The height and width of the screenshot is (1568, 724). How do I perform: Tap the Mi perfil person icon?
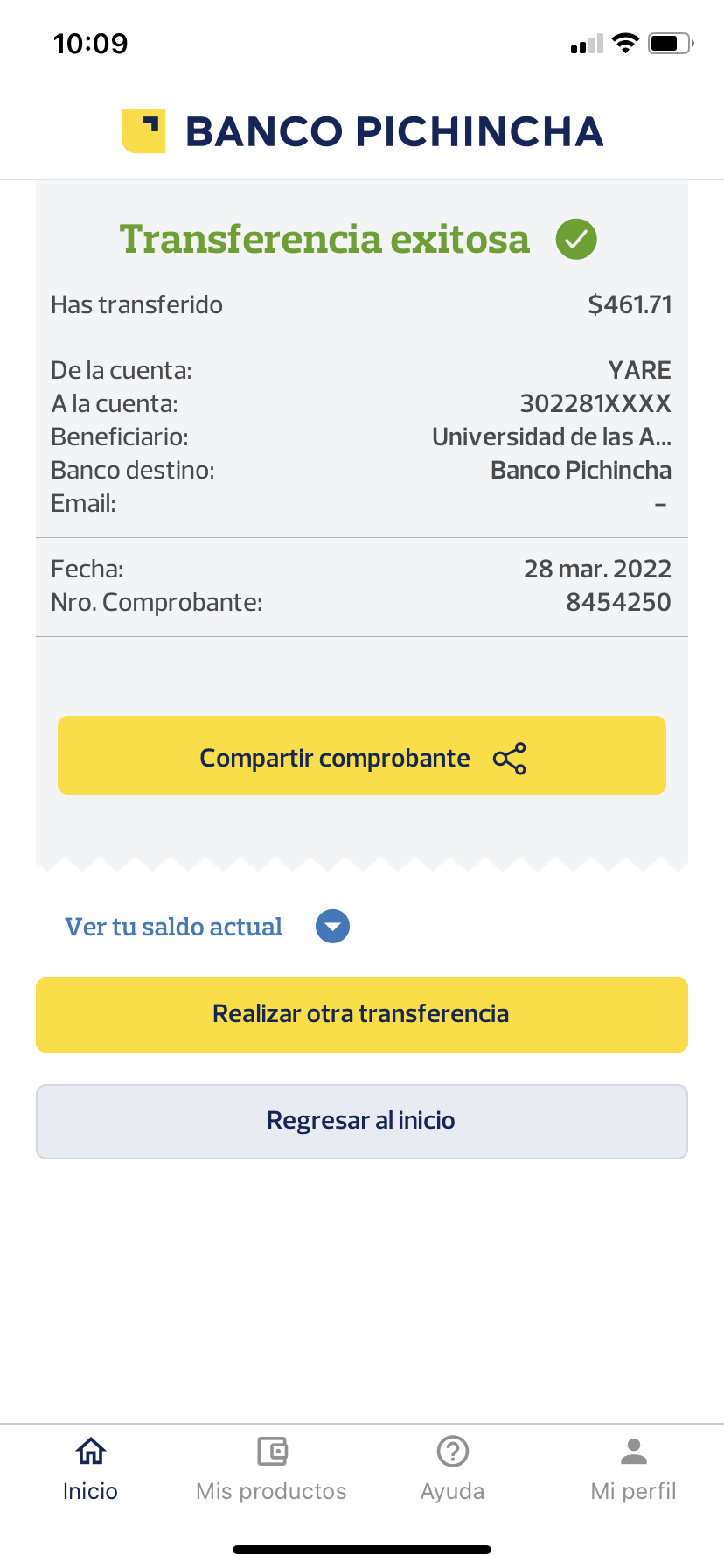pos(634,1452)
